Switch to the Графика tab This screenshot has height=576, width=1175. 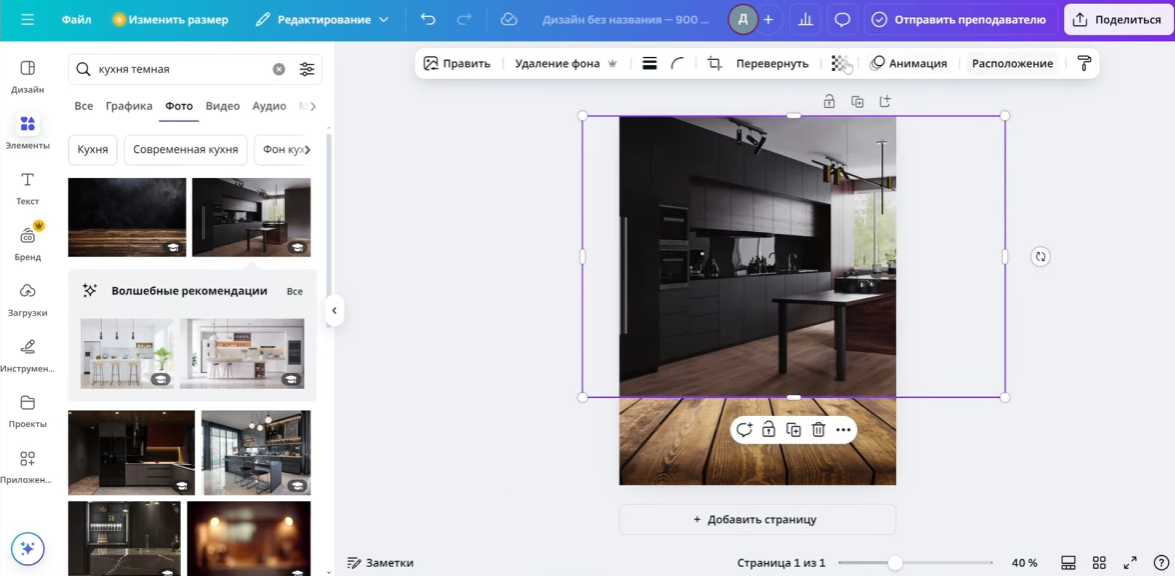[129, 106]
